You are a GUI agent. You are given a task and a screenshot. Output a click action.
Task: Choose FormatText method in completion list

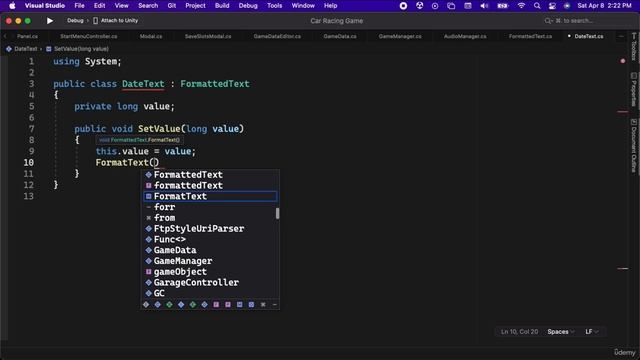pyautogui.click(x=210, y=196)
